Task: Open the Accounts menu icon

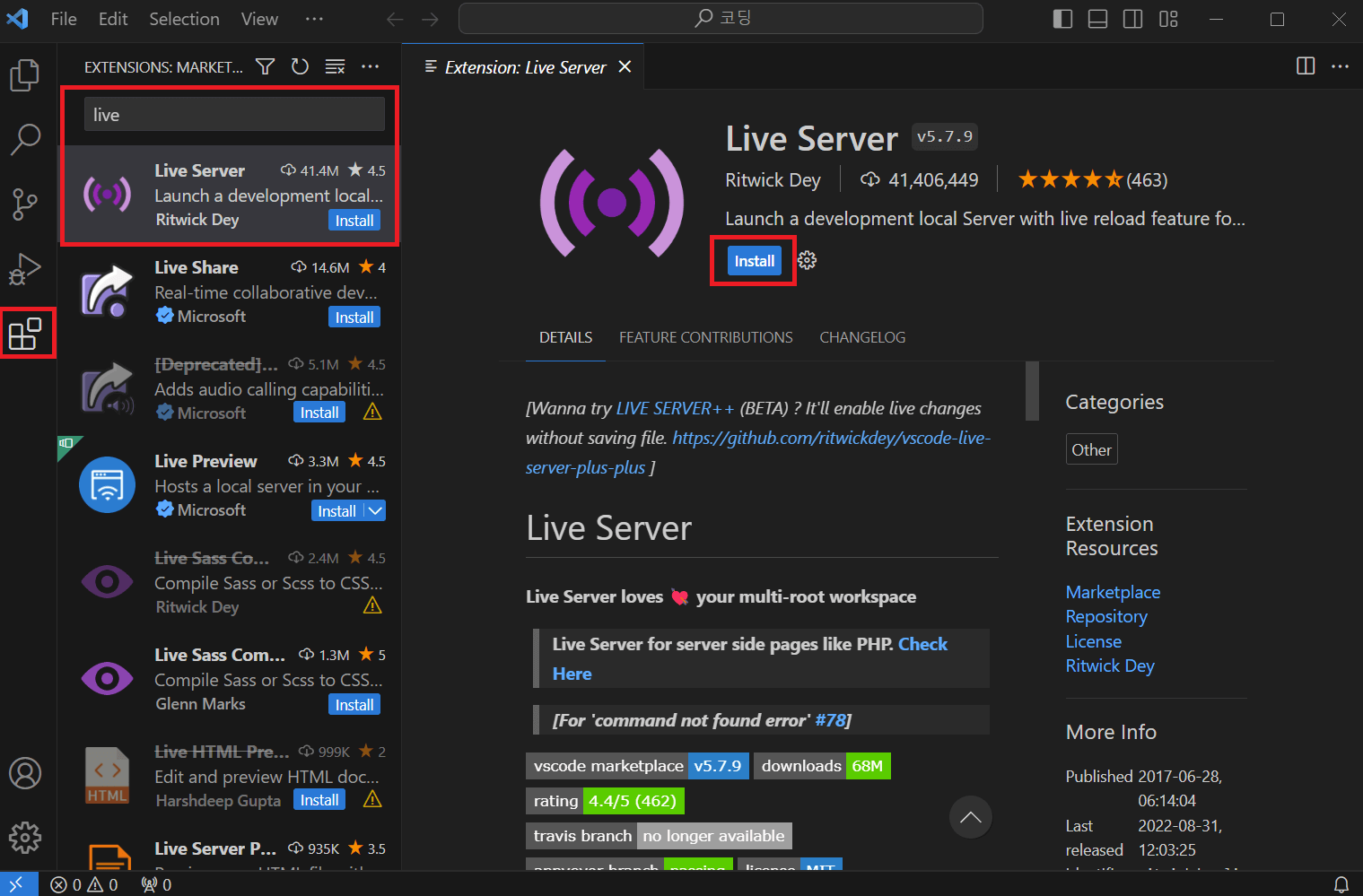Action: tap(25, 773)
